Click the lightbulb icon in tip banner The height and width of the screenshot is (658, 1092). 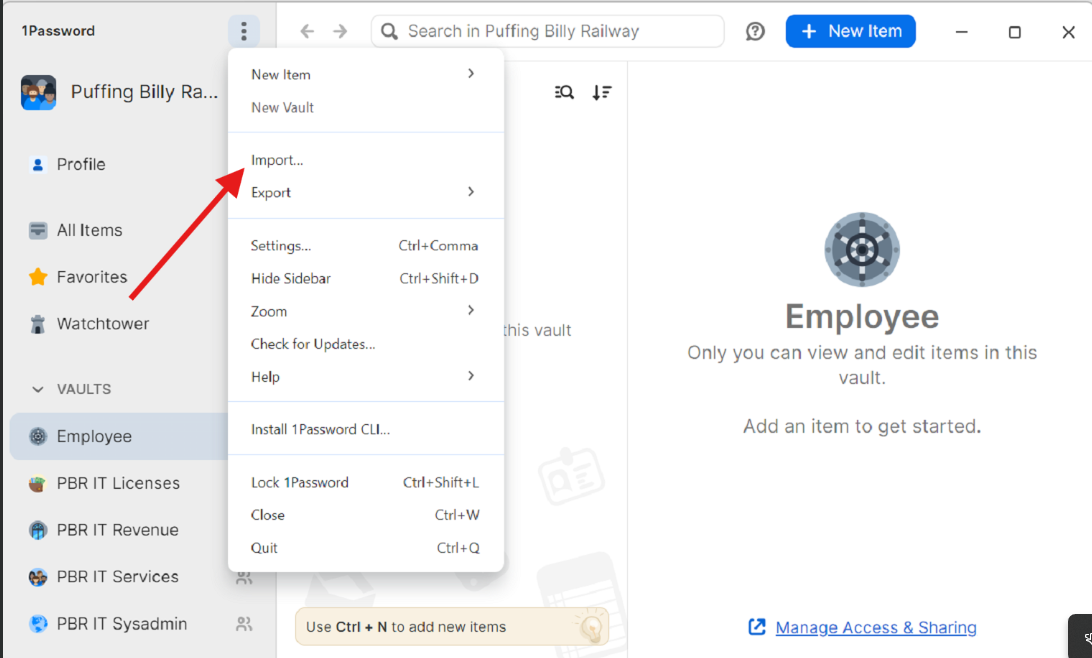pyautogui.click(x=591, y=625)
